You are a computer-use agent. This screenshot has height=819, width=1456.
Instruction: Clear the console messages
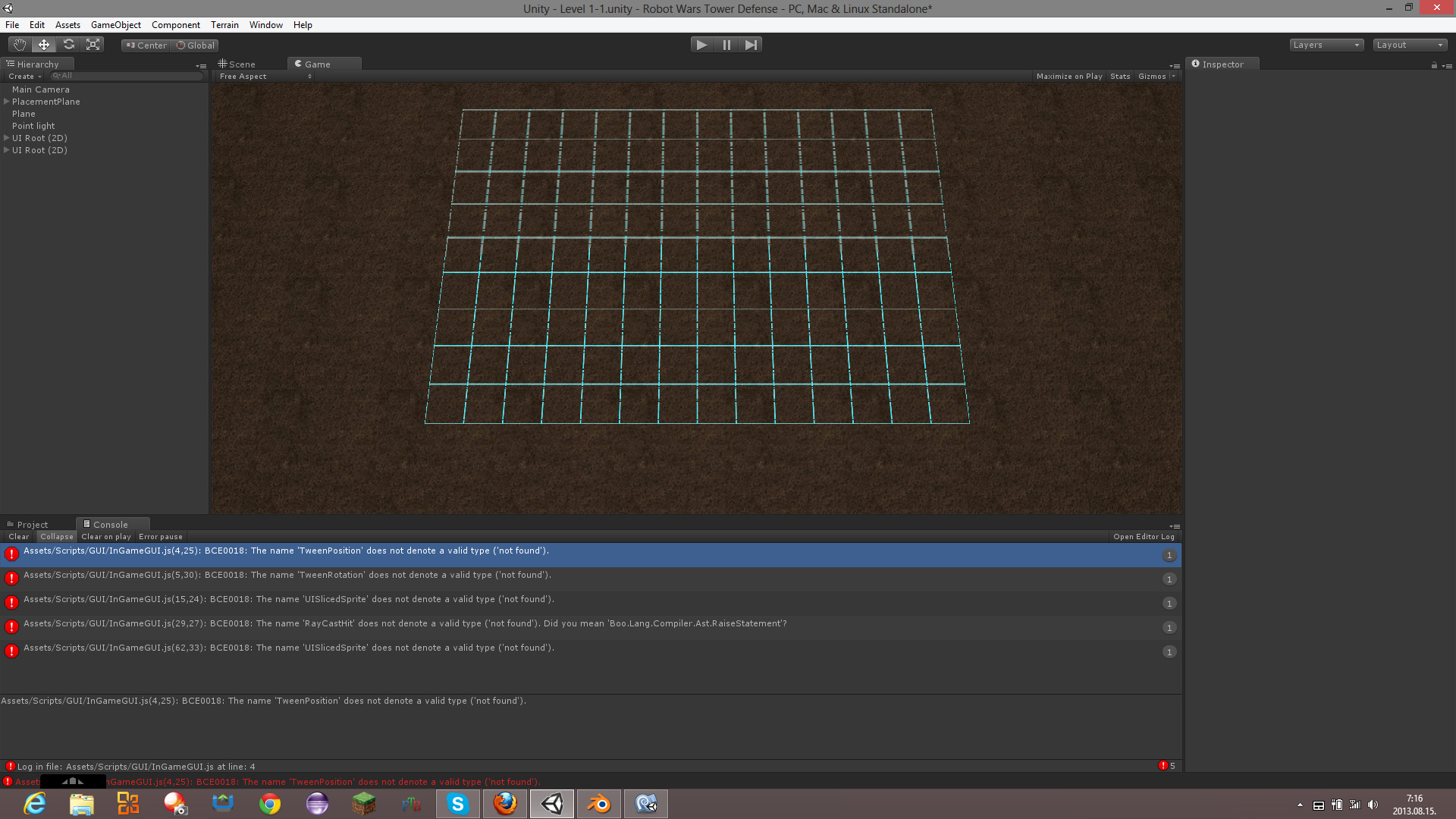coord(19,537)
